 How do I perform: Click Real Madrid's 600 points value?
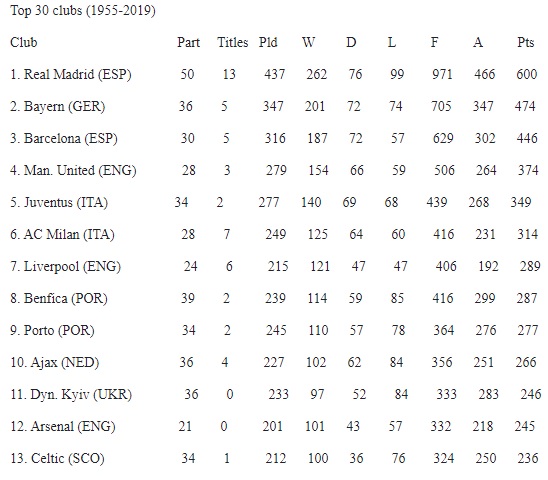tap(527, 74)
